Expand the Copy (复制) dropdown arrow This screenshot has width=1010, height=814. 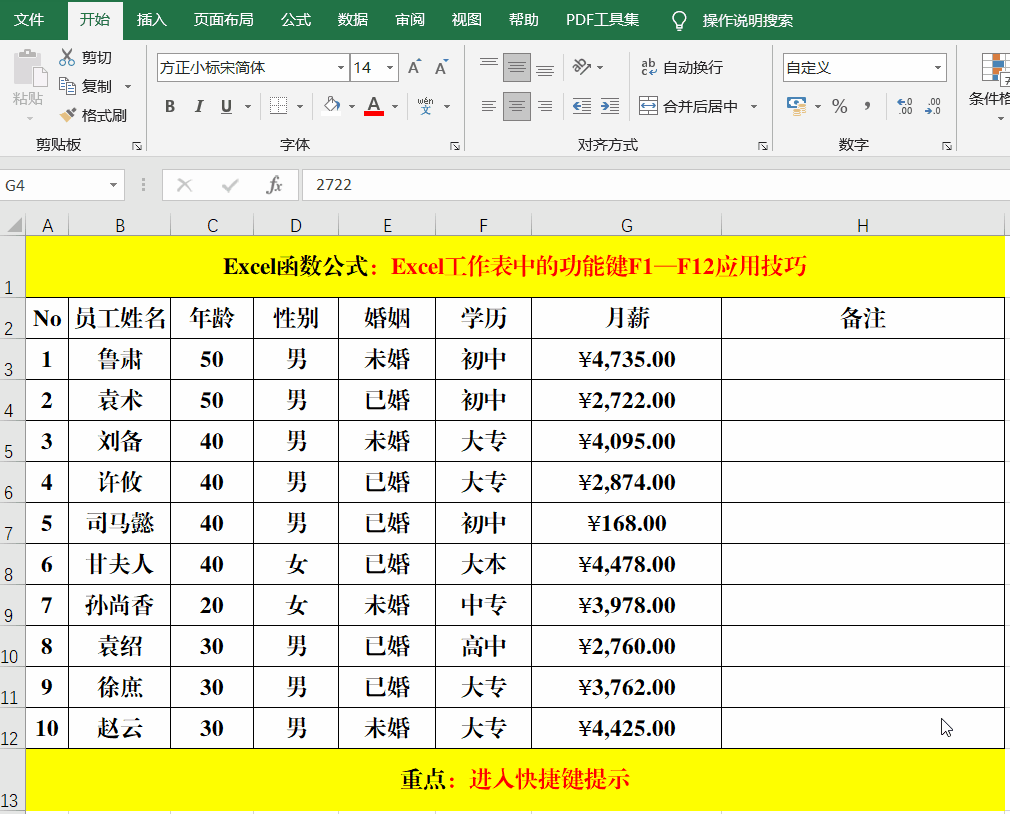click(128, 86)
